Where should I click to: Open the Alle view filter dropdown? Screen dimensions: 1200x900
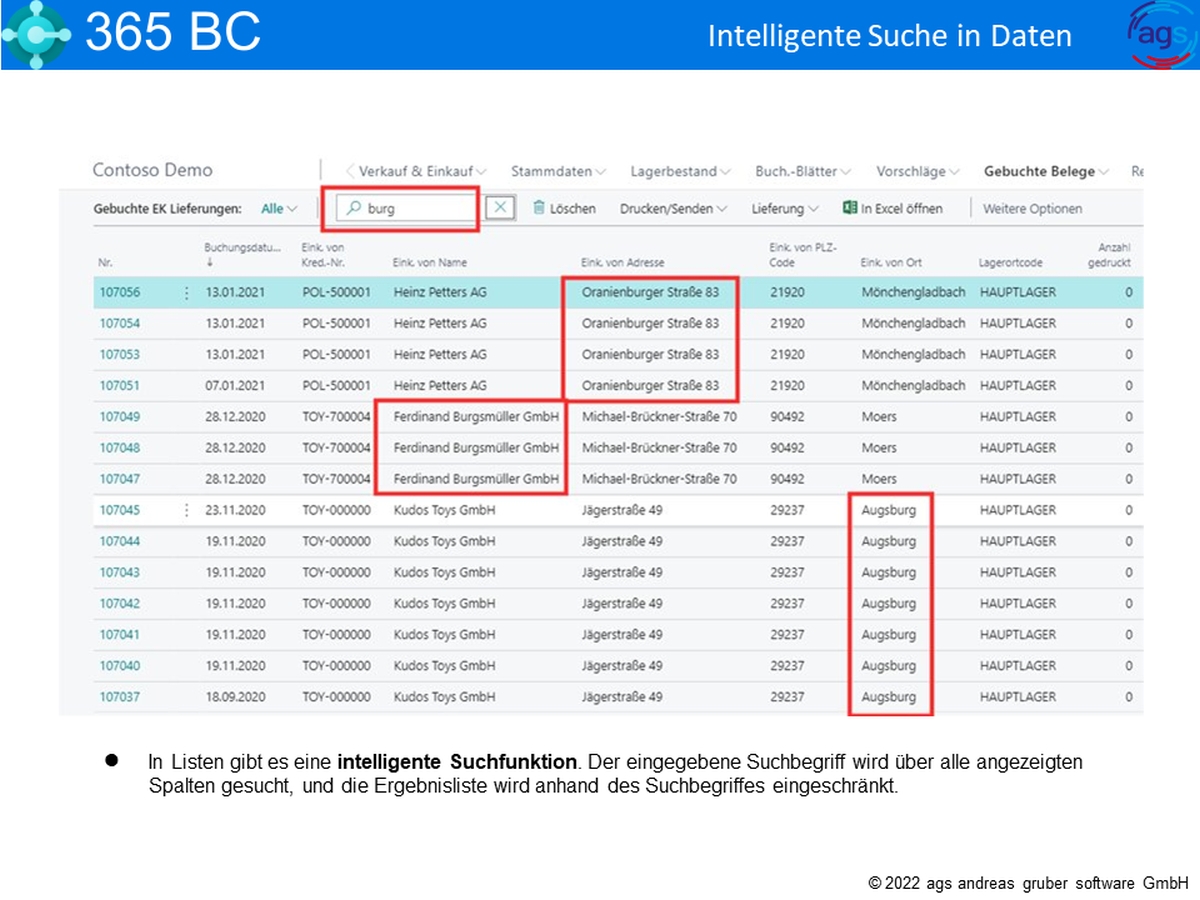(279, 209)
